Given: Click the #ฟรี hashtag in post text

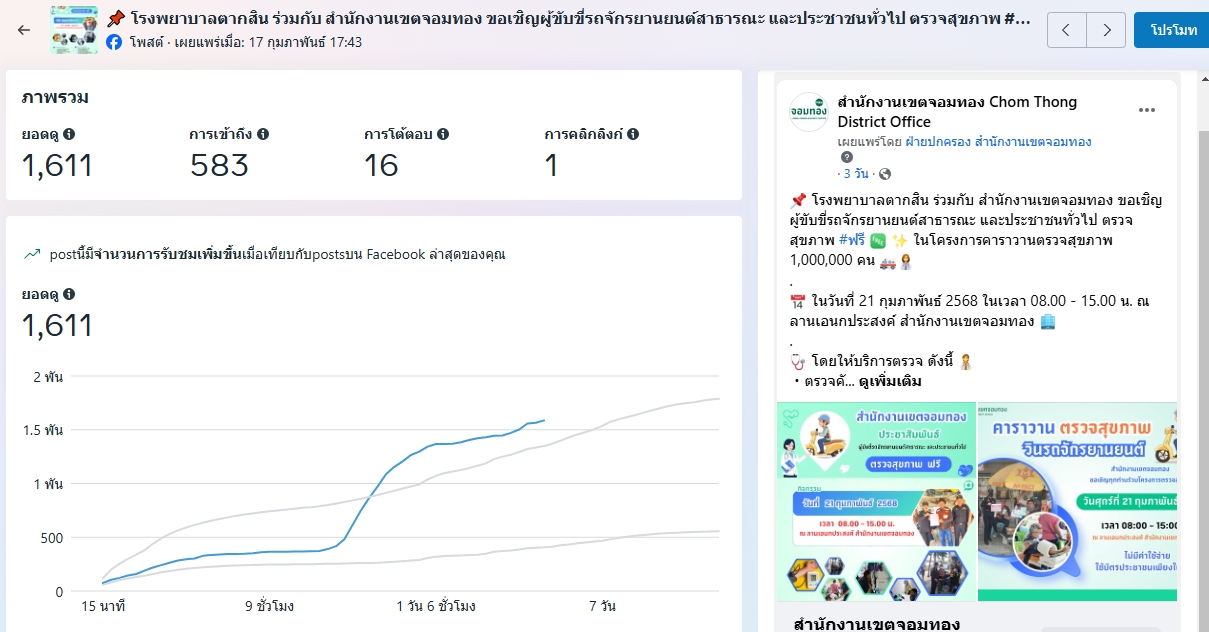Looking at the screenshot, I should (851, 241).
